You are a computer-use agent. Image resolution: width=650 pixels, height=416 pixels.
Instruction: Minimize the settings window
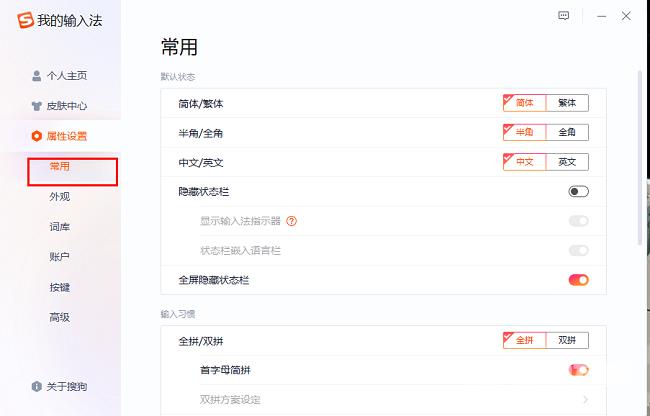[x=601, y=16]
